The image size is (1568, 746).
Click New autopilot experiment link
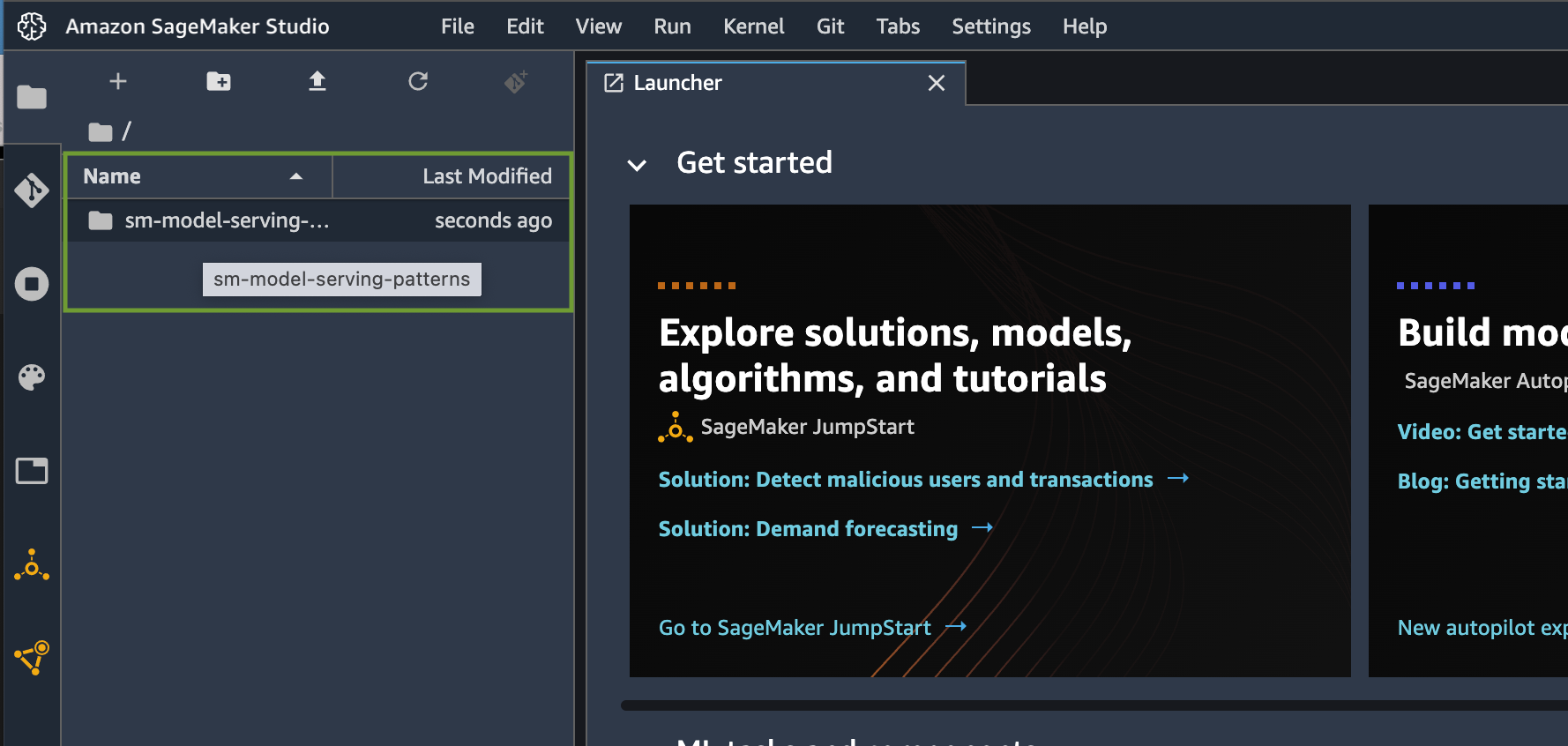[1482, 628]
